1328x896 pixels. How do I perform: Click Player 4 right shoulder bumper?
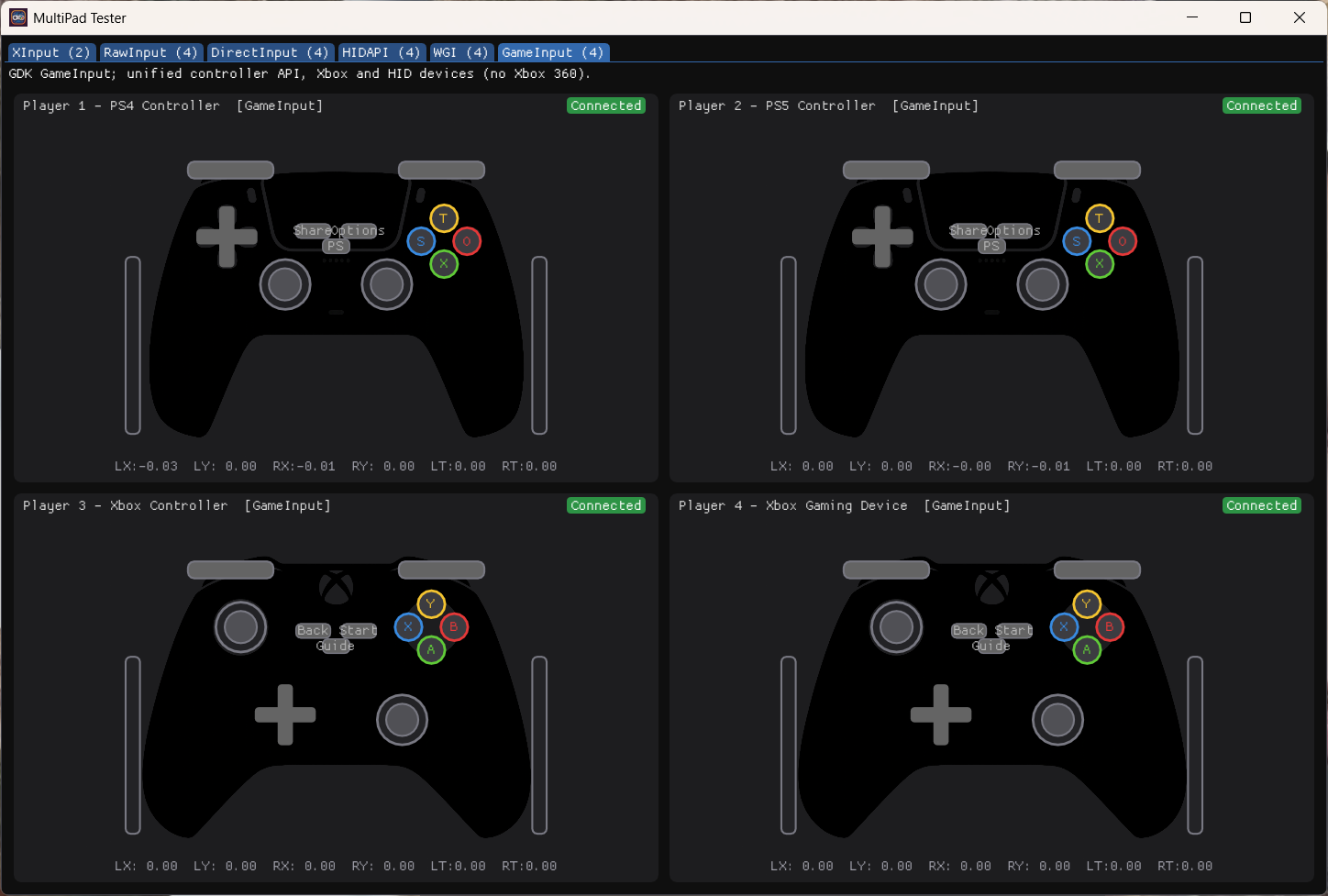[1097, 570]
